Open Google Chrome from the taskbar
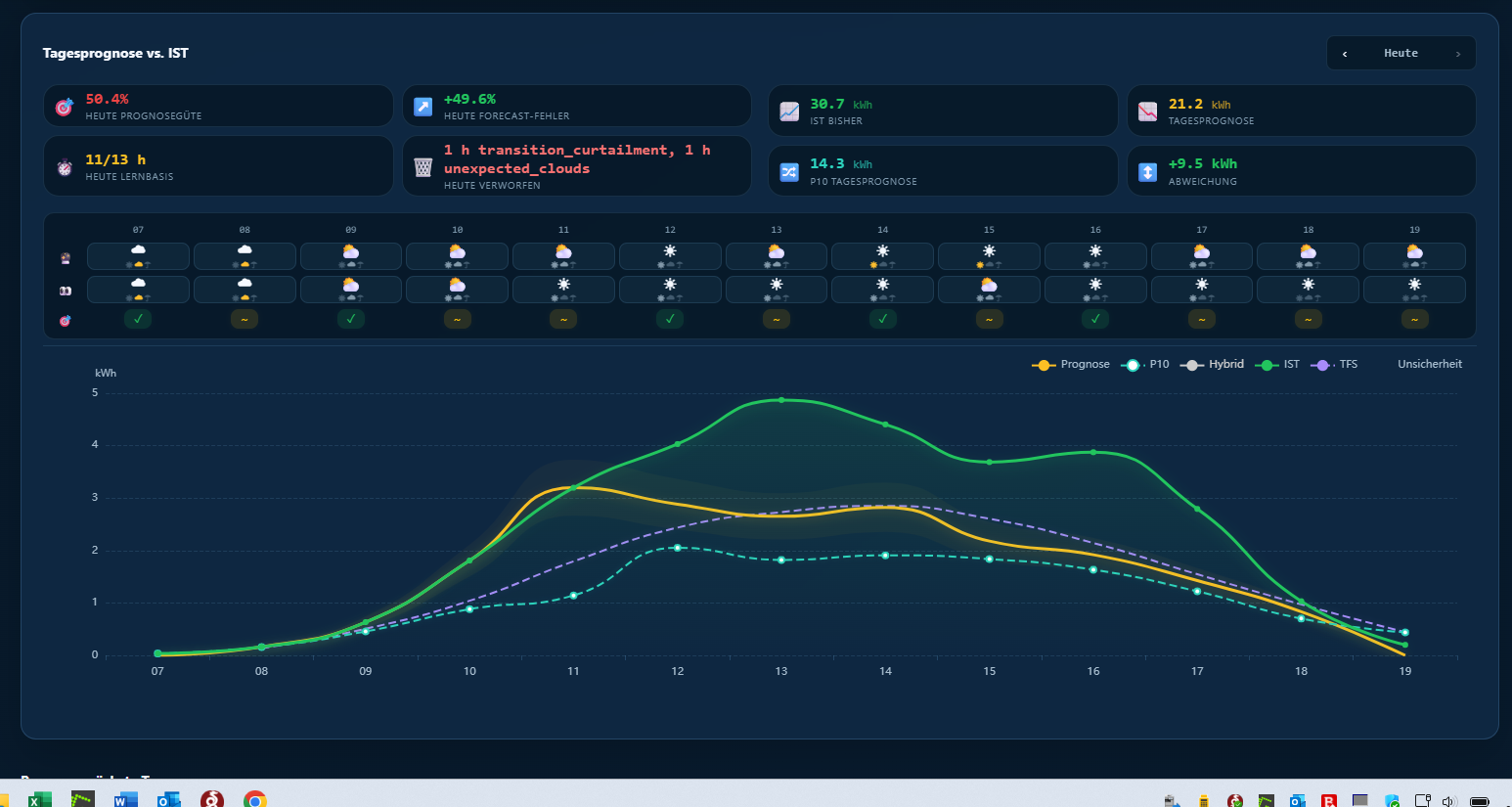The image size is (1512, 807). pos(255,800)
